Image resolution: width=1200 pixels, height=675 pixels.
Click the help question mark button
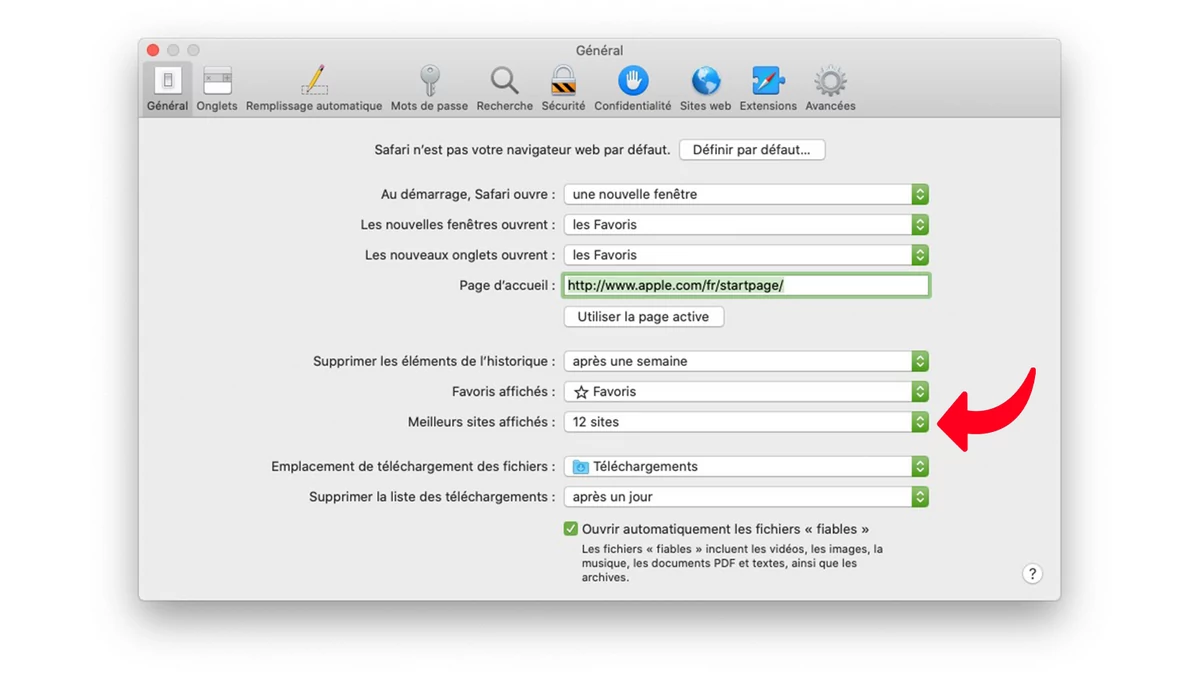1032,574
